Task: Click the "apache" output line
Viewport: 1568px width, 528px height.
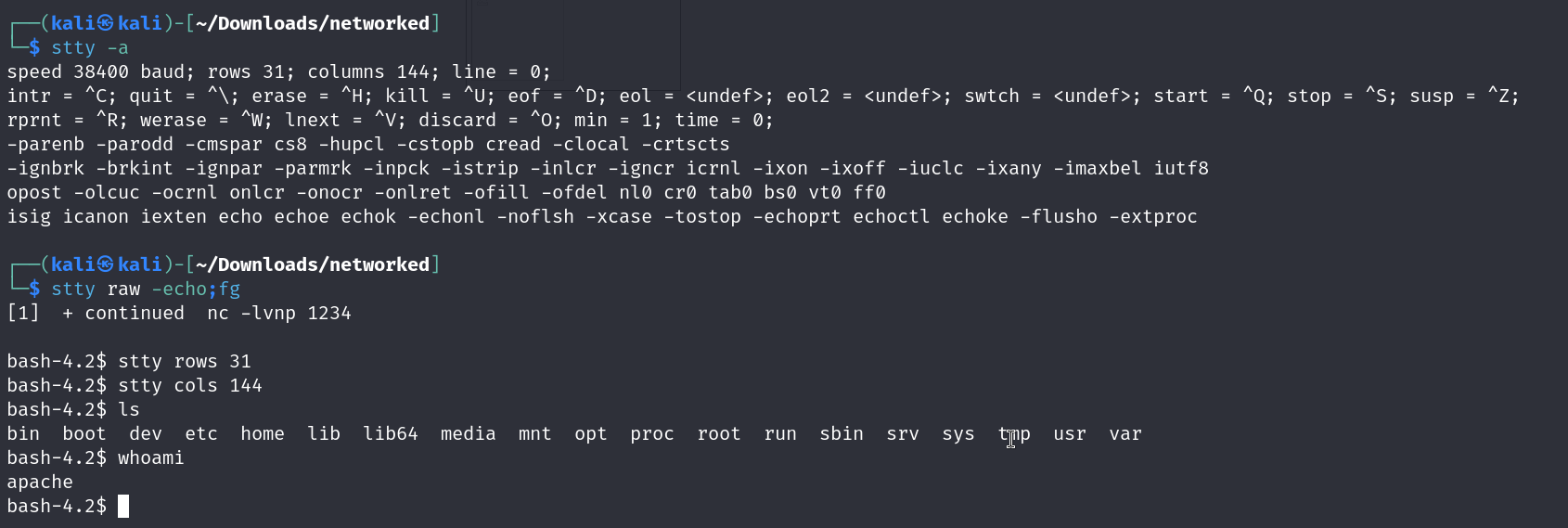Action: point(40,482)
